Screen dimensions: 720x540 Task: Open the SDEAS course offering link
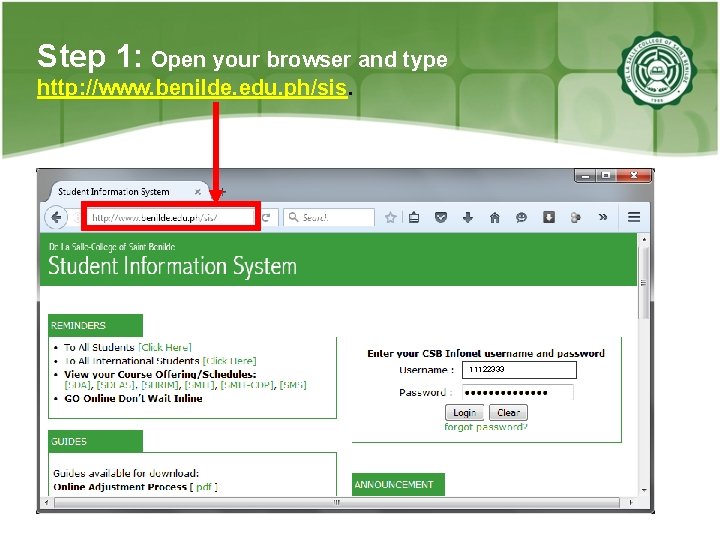point(117,385)
